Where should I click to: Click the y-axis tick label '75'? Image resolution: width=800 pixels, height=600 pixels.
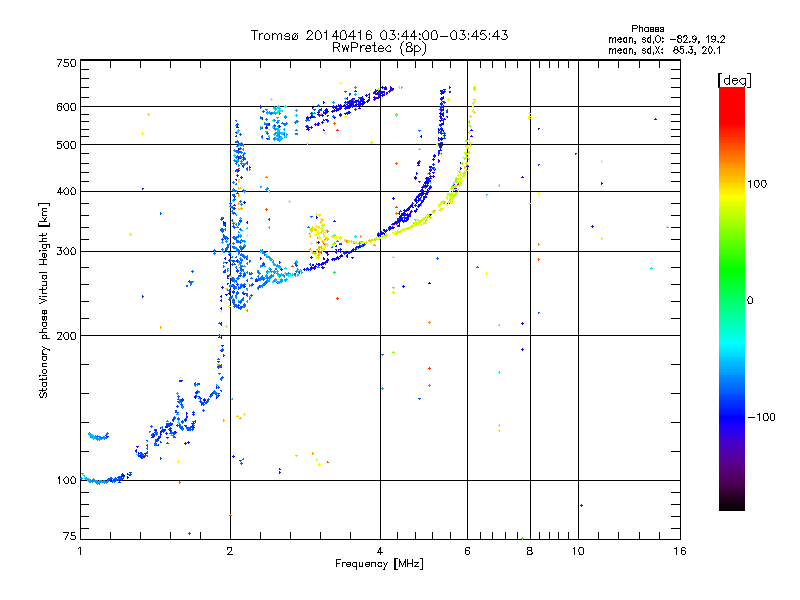click(x=70, y=536)
